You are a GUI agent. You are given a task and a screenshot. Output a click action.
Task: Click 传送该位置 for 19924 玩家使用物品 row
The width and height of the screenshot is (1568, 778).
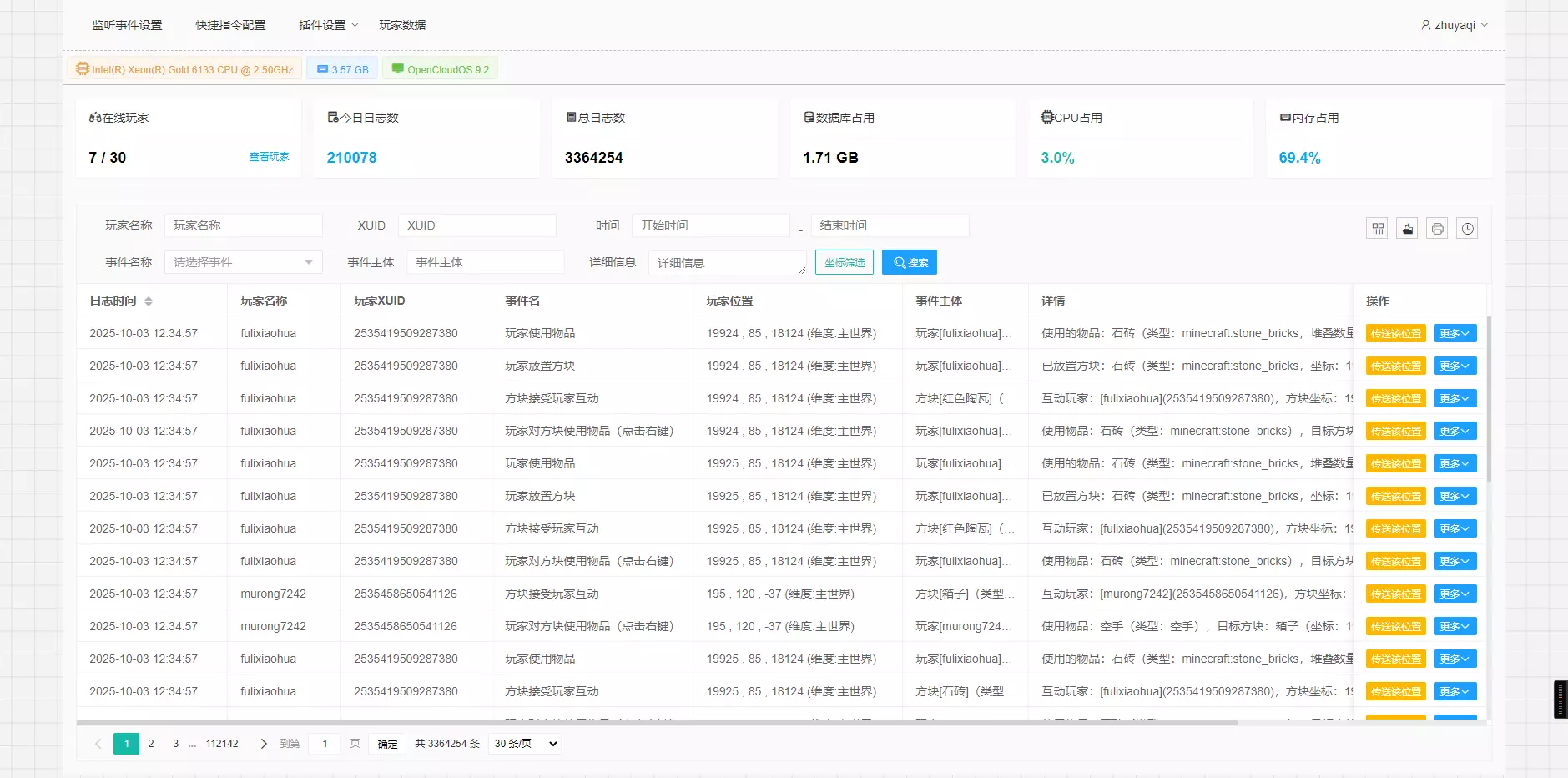[x=1396, y=333]
